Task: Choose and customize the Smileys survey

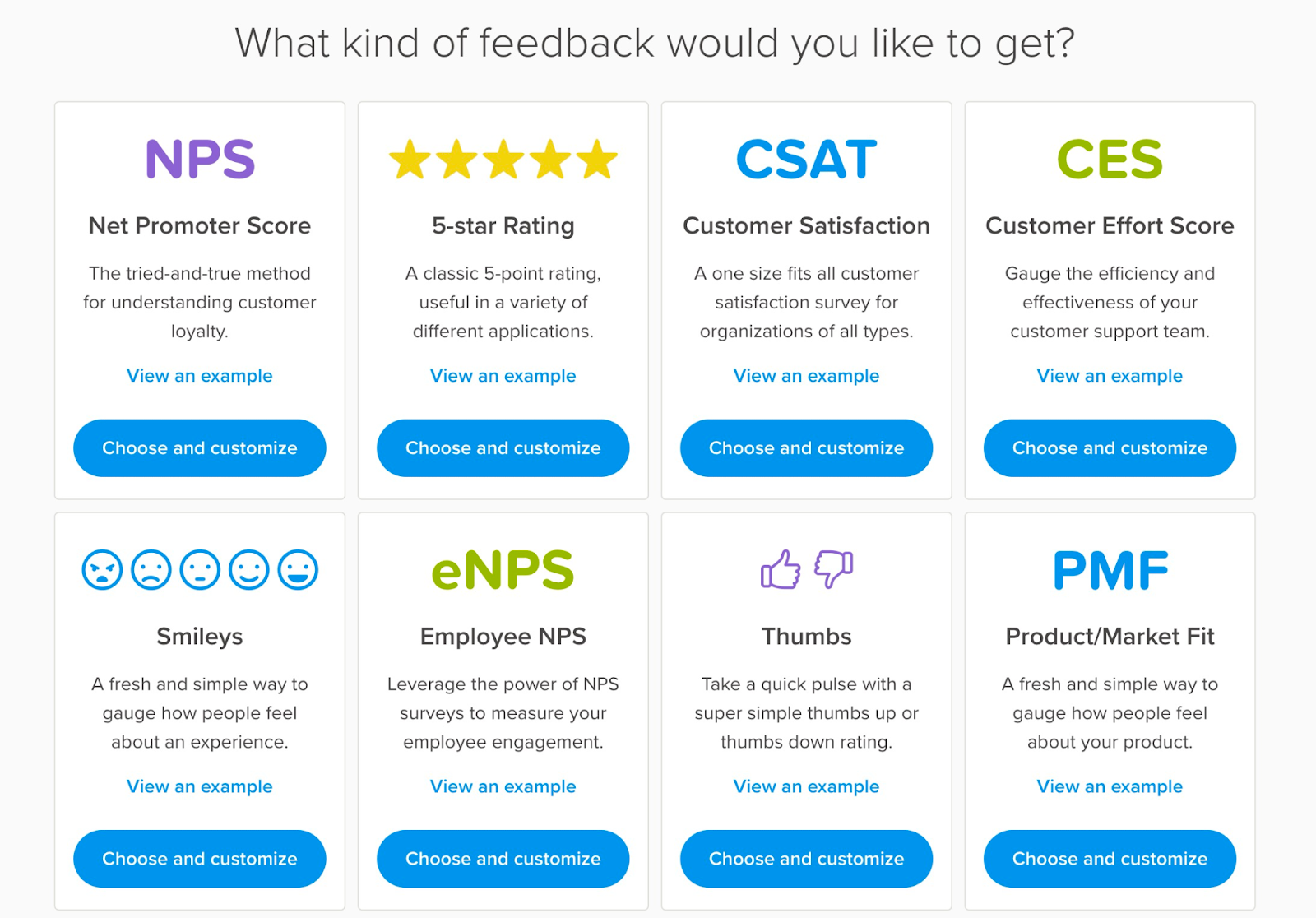Action: coord(200,859)
